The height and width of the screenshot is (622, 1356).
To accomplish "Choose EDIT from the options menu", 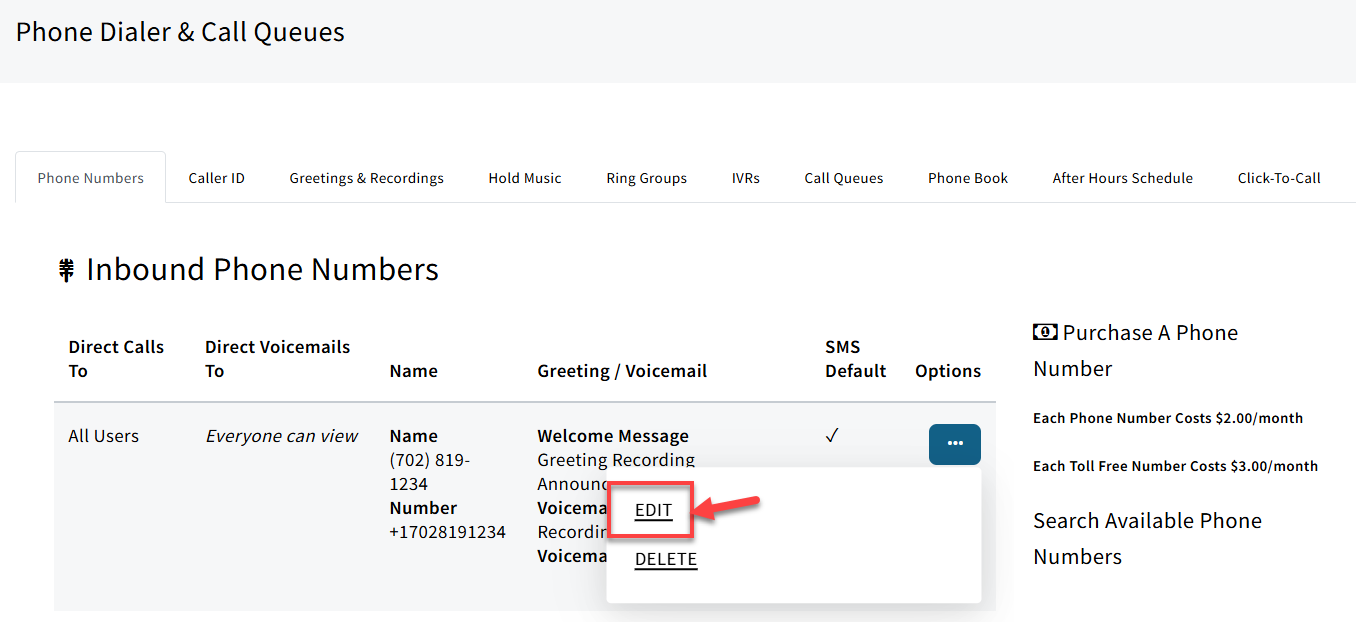I will tap(651, 510).
